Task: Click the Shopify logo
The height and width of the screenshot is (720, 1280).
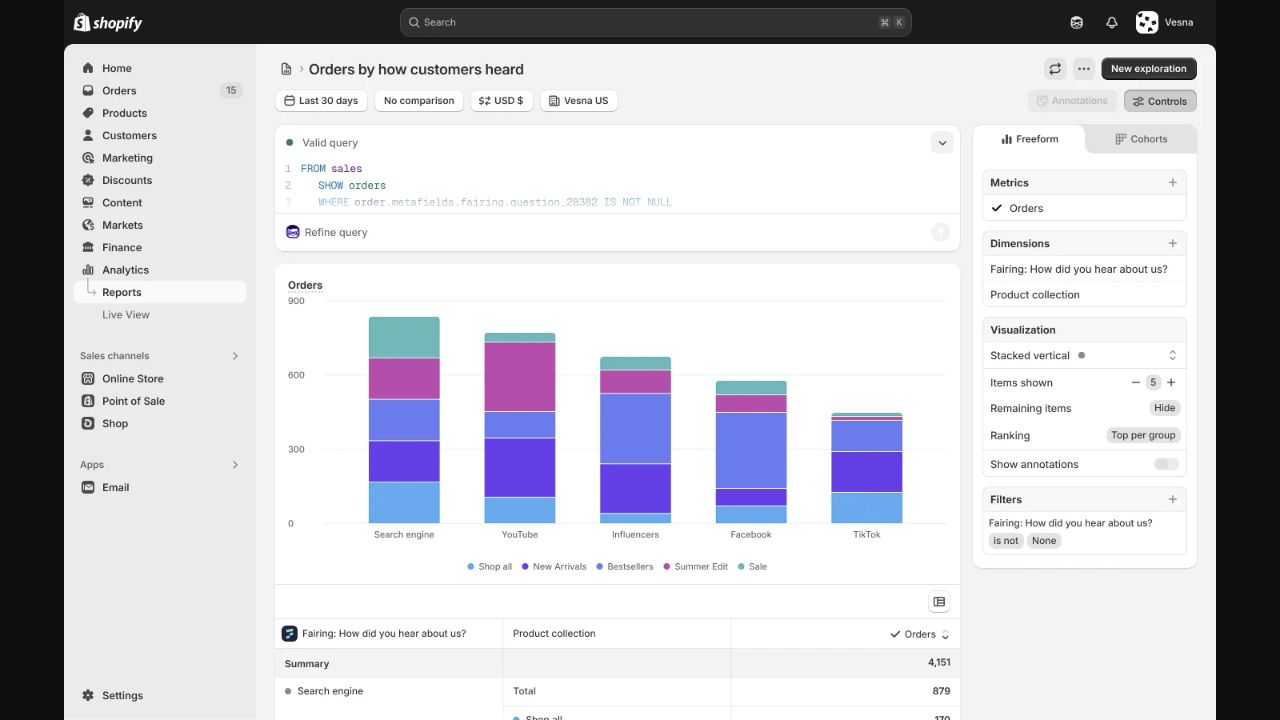Action: [108, 22]
